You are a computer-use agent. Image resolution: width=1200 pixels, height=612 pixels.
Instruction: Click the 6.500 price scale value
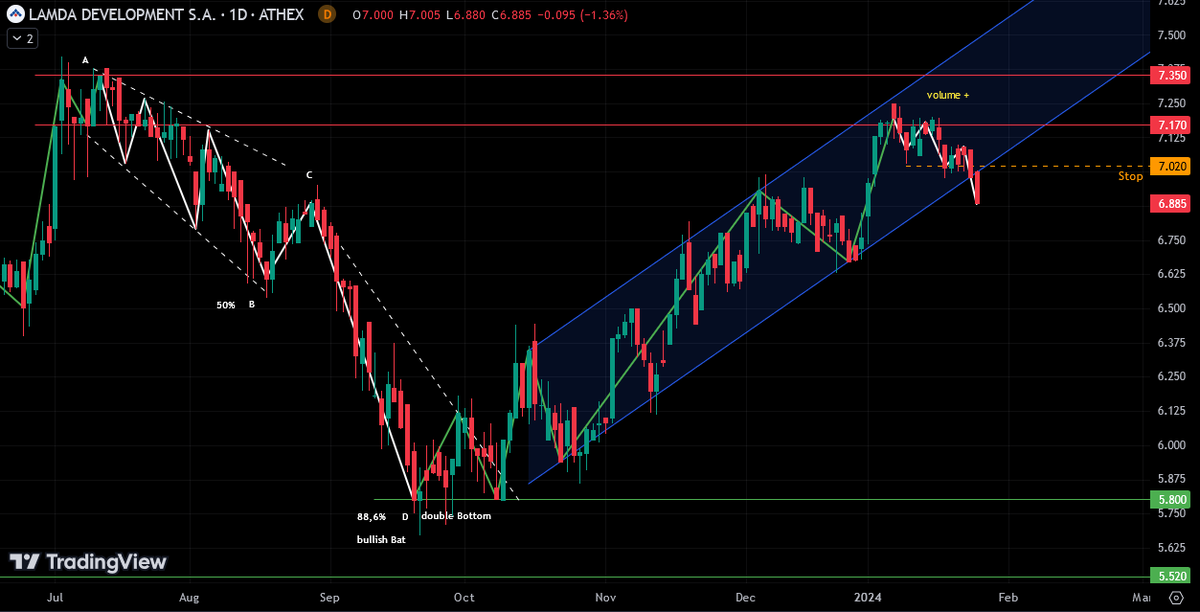1171,308
